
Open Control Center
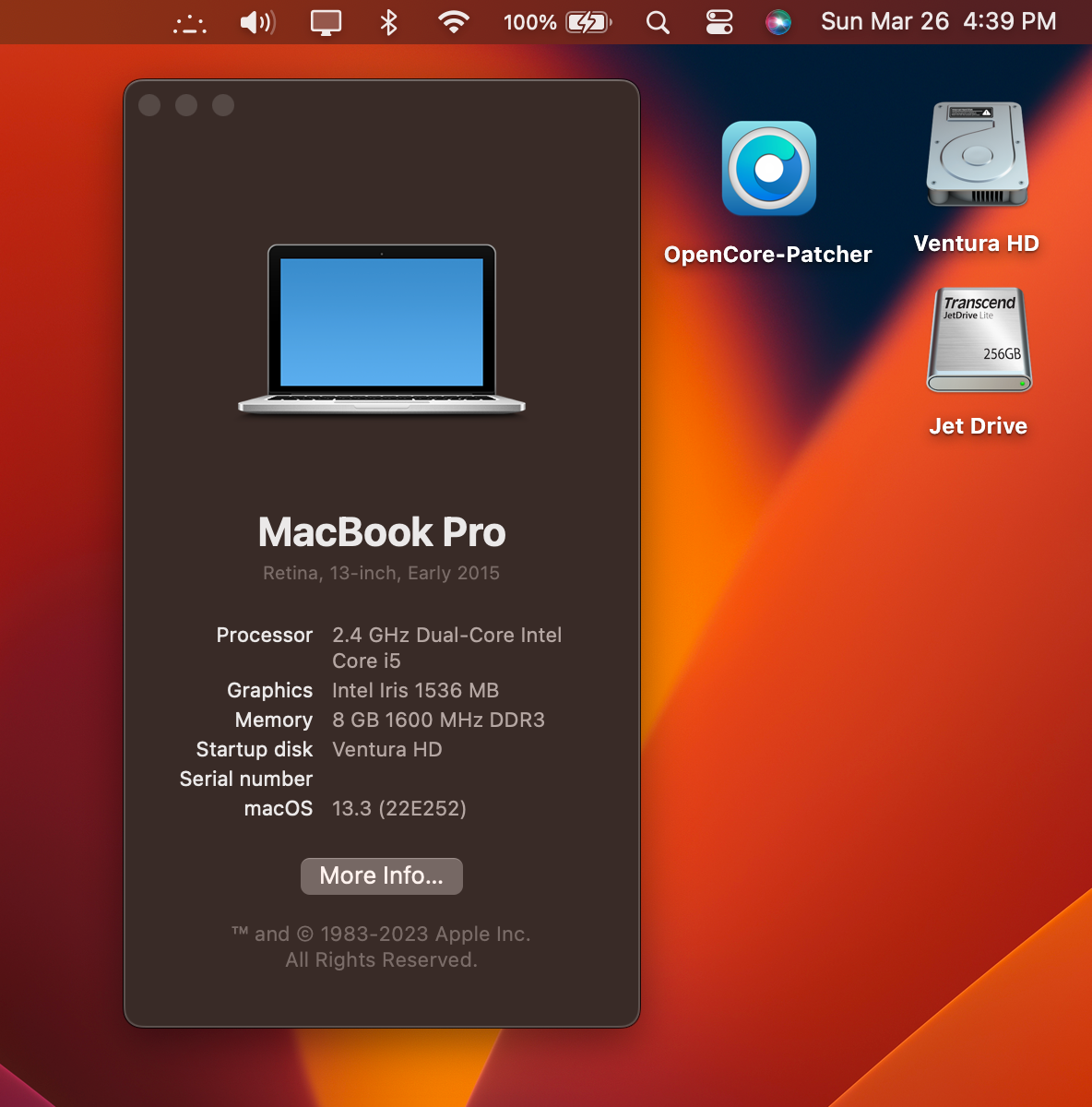719,22
